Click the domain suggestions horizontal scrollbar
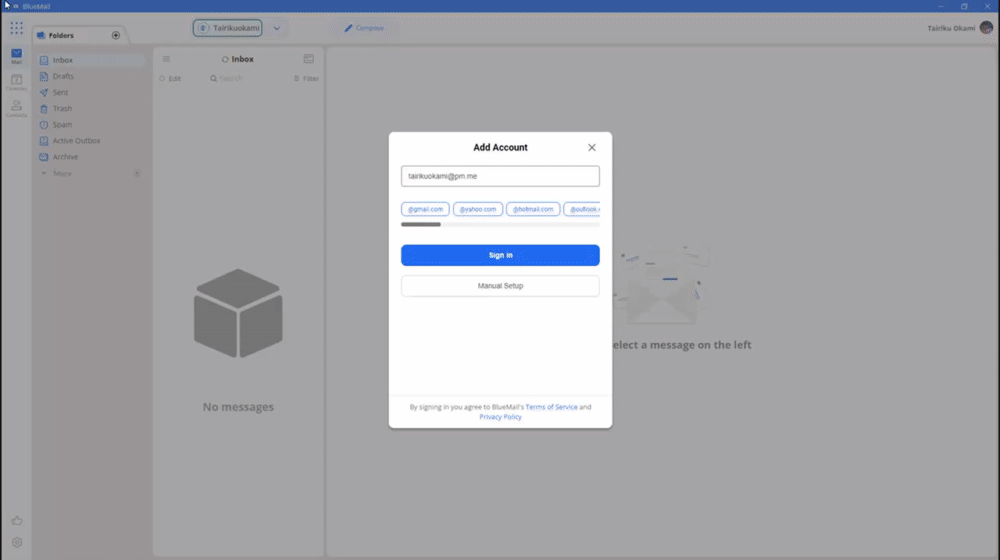1000x560 pixels. 421,225
